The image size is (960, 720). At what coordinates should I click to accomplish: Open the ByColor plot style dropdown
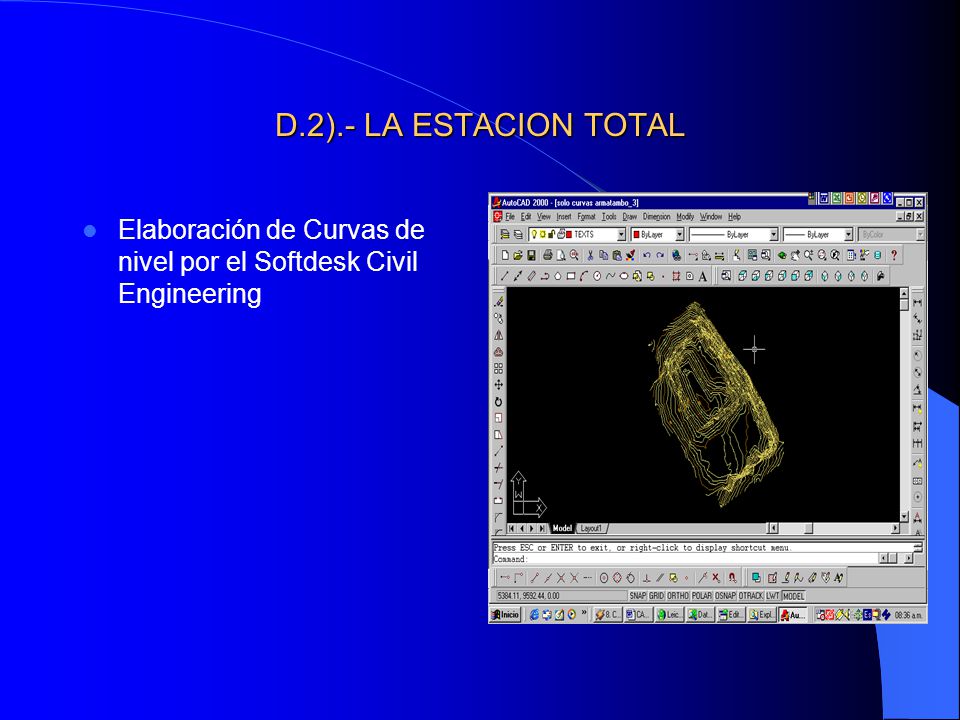pyautogui.click(x=920, y=234)
